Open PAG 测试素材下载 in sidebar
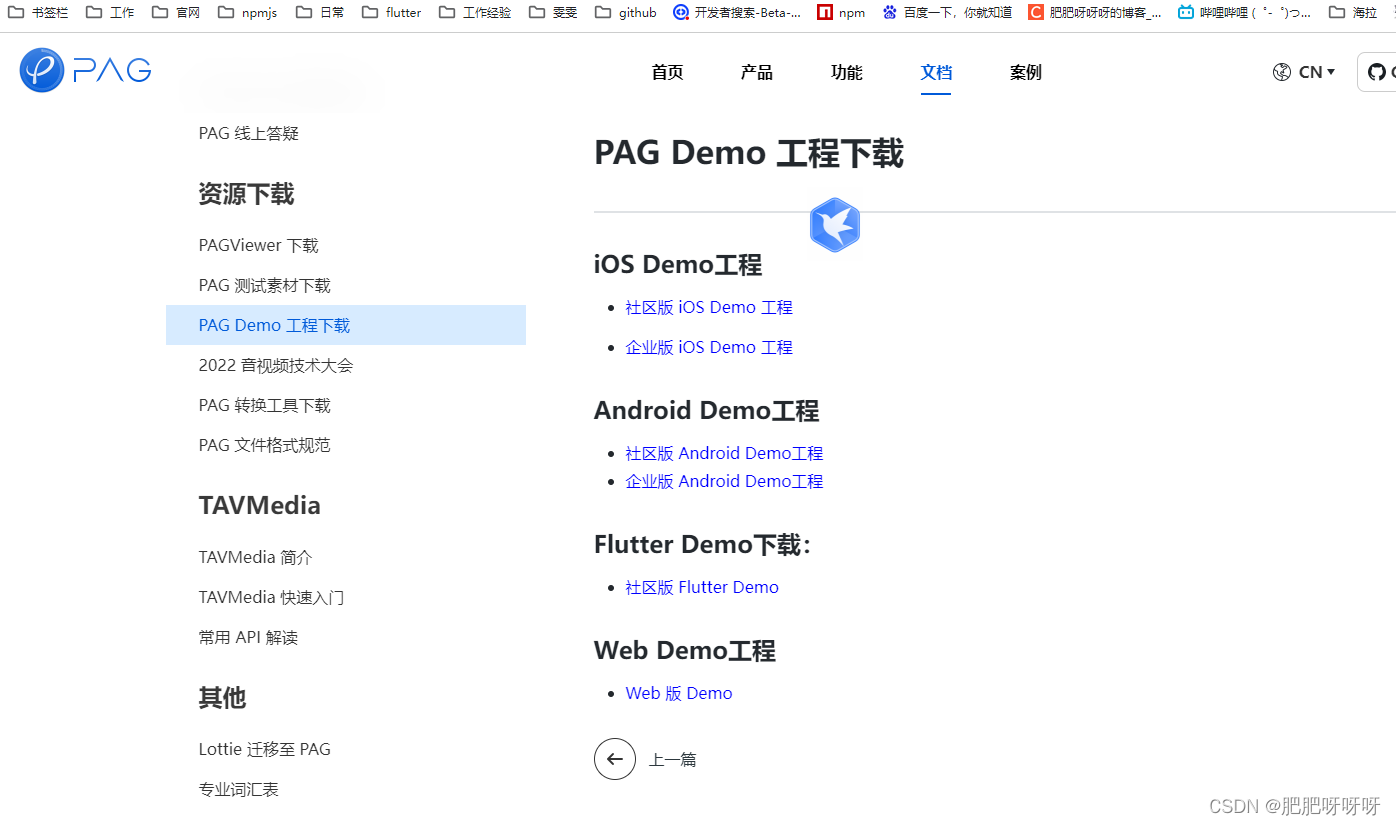The width and height of the screenshot is (1396, 825). click(x=265, y=285)
